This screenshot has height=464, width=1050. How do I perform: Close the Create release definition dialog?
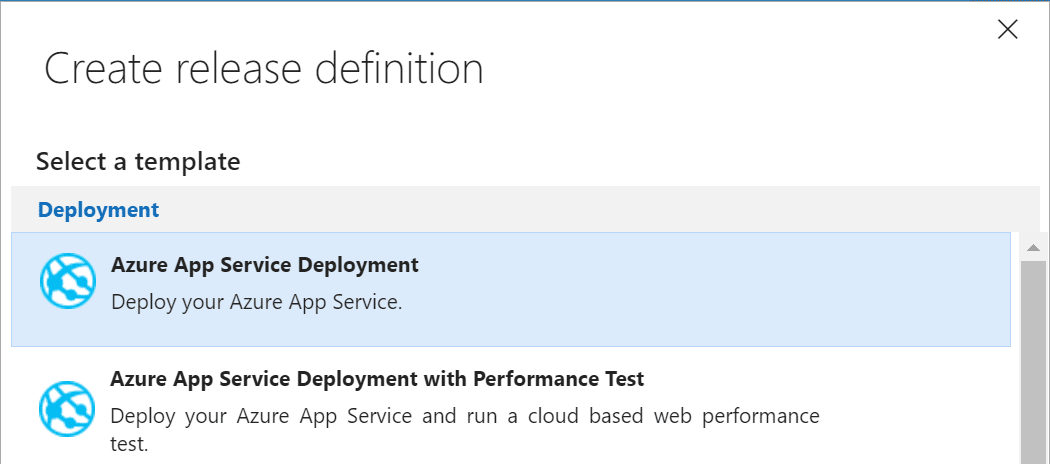pyautogui.click(x=1007, y=29)
